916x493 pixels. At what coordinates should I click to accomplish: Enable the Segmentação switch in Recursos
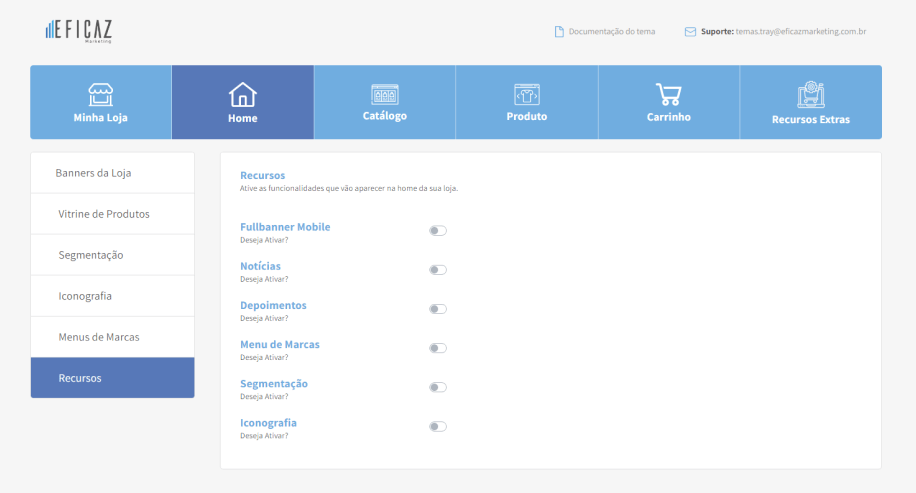(438, 387)
